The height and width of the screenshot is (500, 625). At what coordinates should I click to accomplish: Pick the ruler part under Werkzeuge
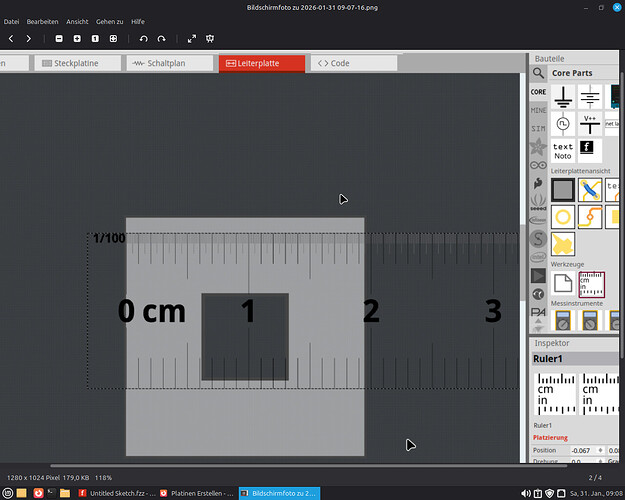591,283
